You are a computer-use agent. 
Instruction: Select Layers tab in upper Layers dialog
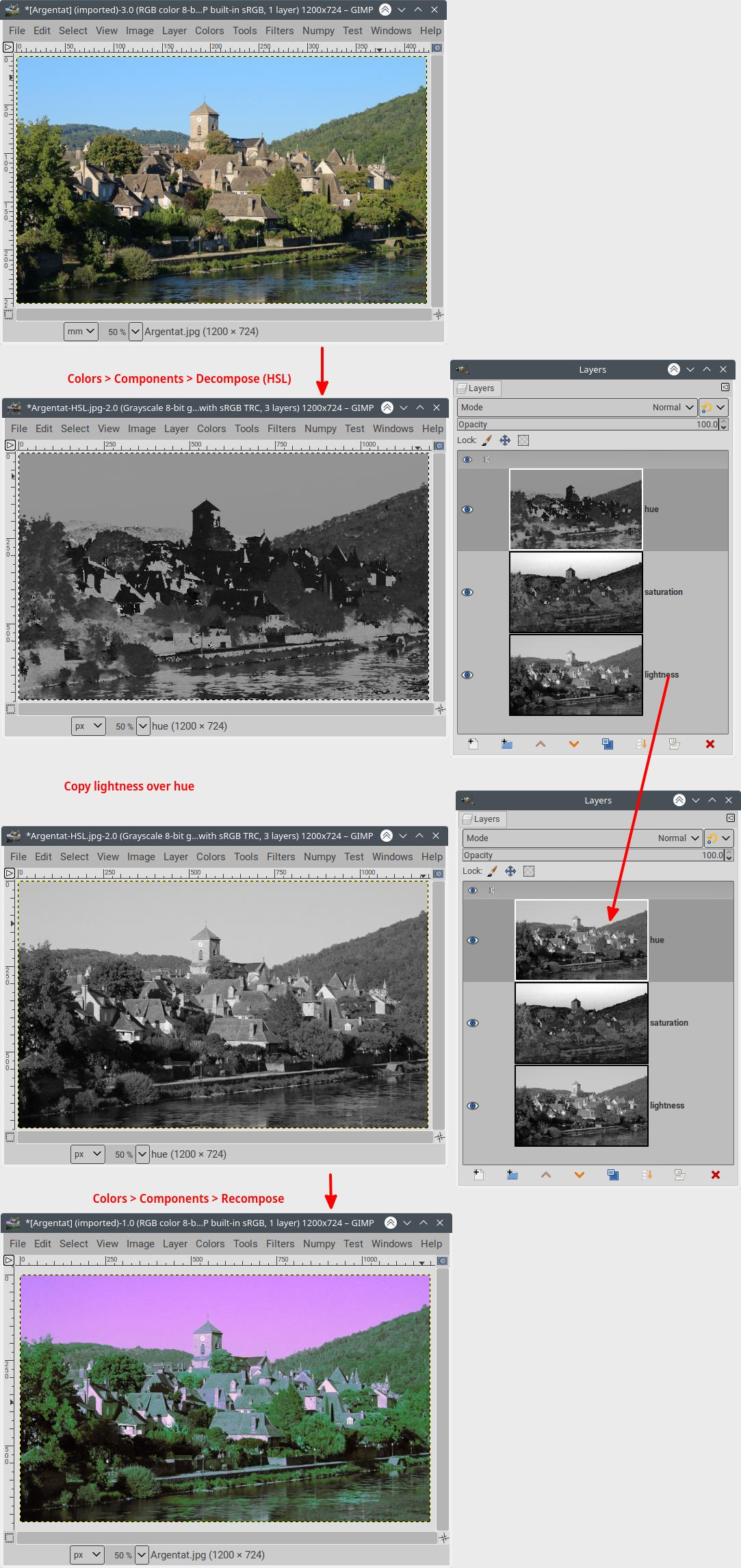[x=478, y=388]
